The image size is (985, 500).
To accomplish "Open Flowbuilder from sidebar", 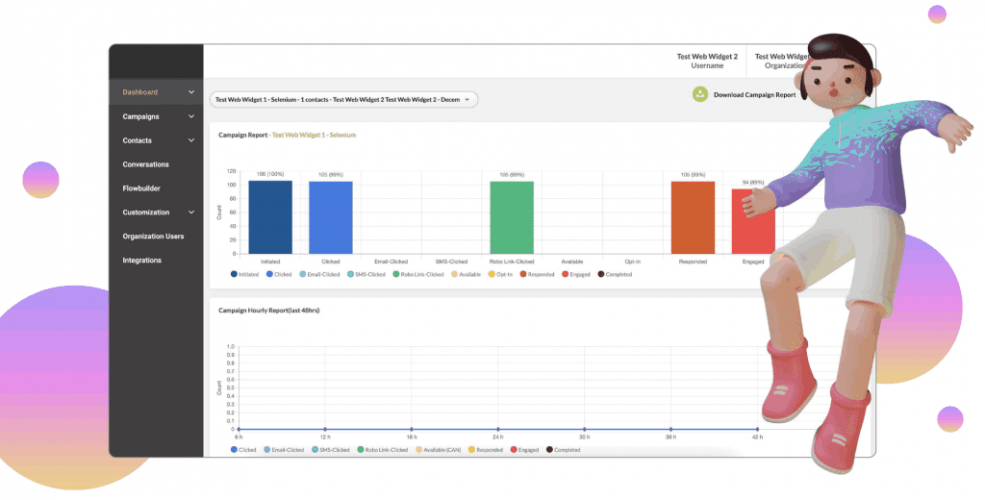I will pyautogui.click(x=141, y=188).
